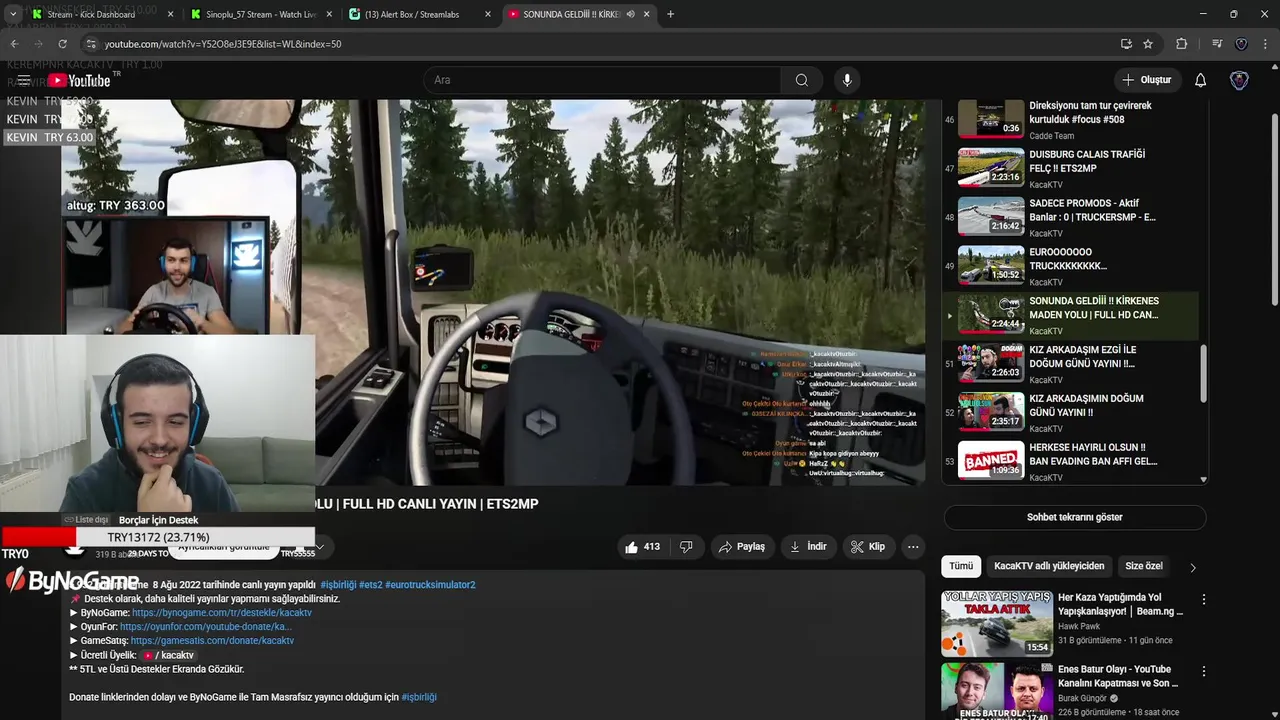Image resolution: width=1280 pixels, height=720 pixels.
Task: Click the İndir download button
Action: [808, 547]
